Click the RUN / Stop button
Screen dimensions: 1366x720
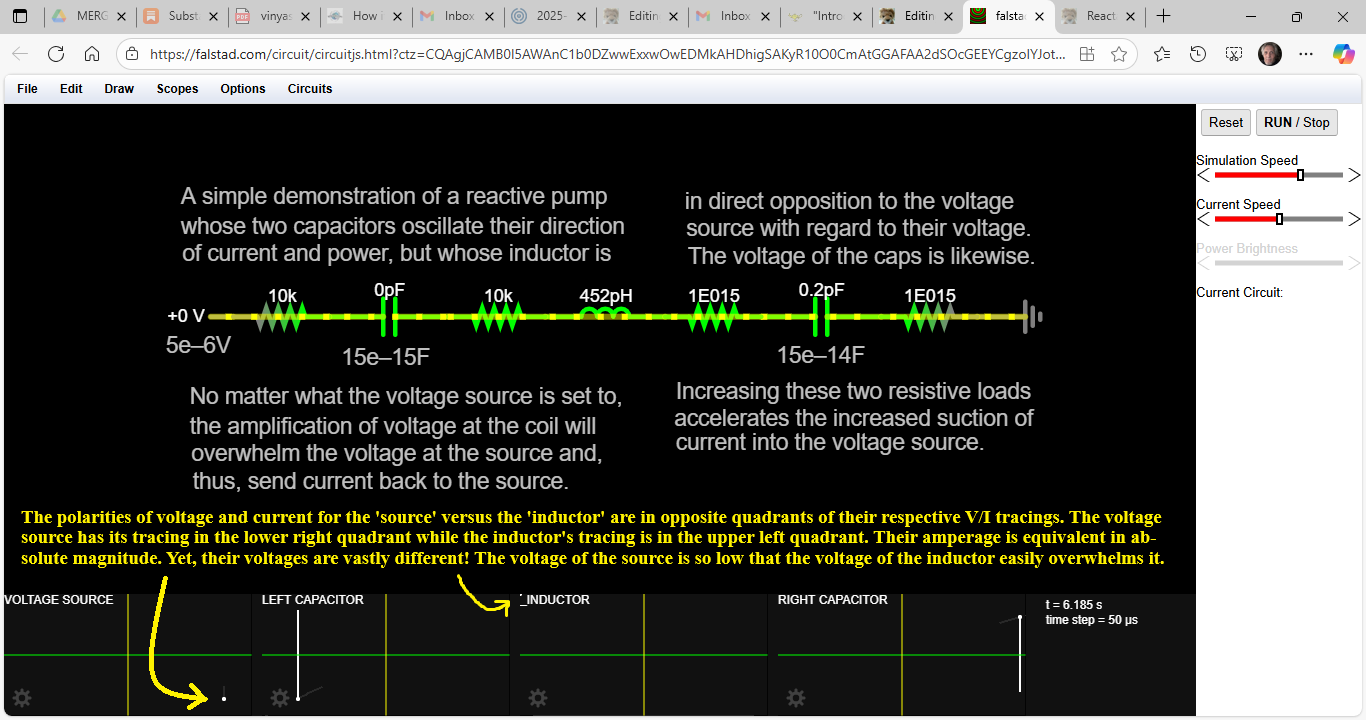1297,122
